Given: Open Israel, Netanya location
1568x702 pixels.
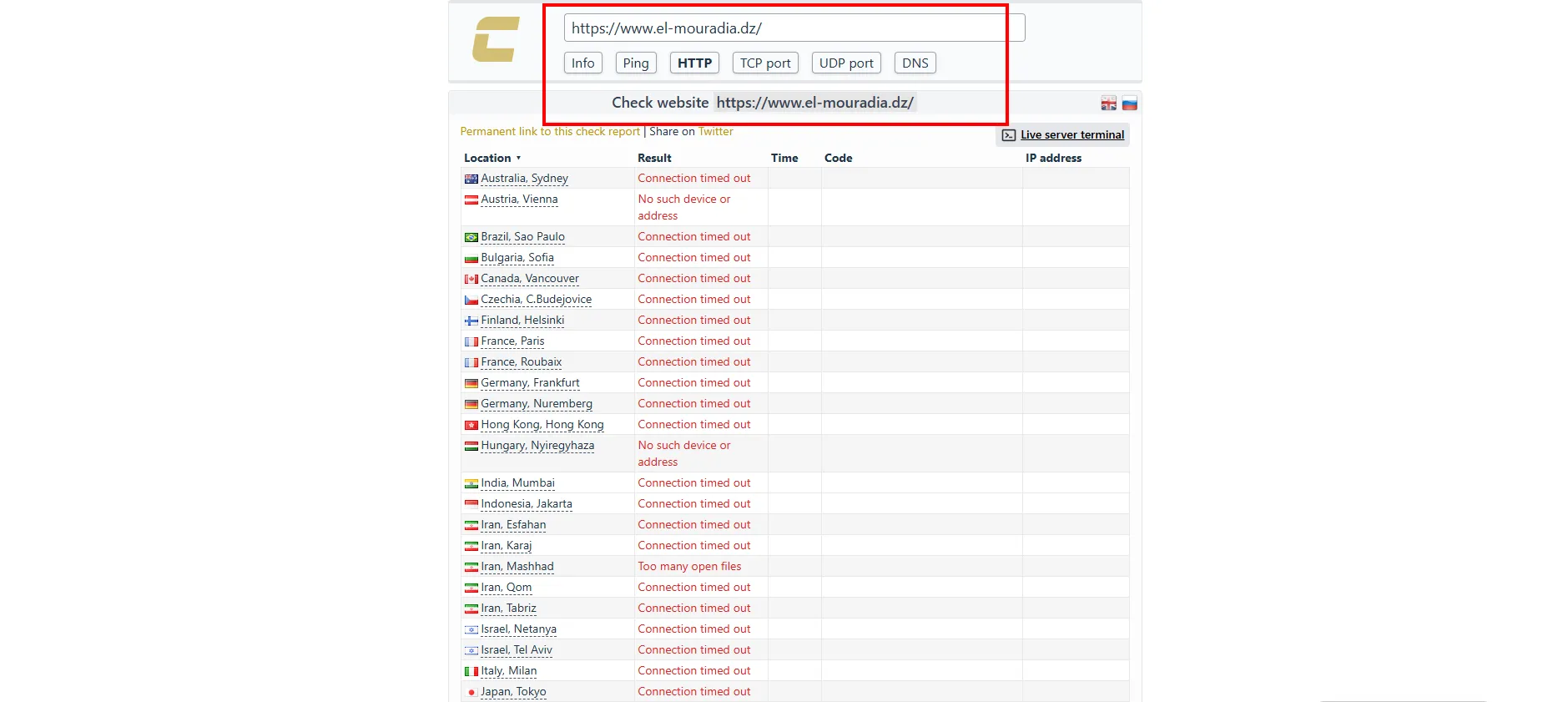Looking at the screenshot, I should tap(518, 629).
